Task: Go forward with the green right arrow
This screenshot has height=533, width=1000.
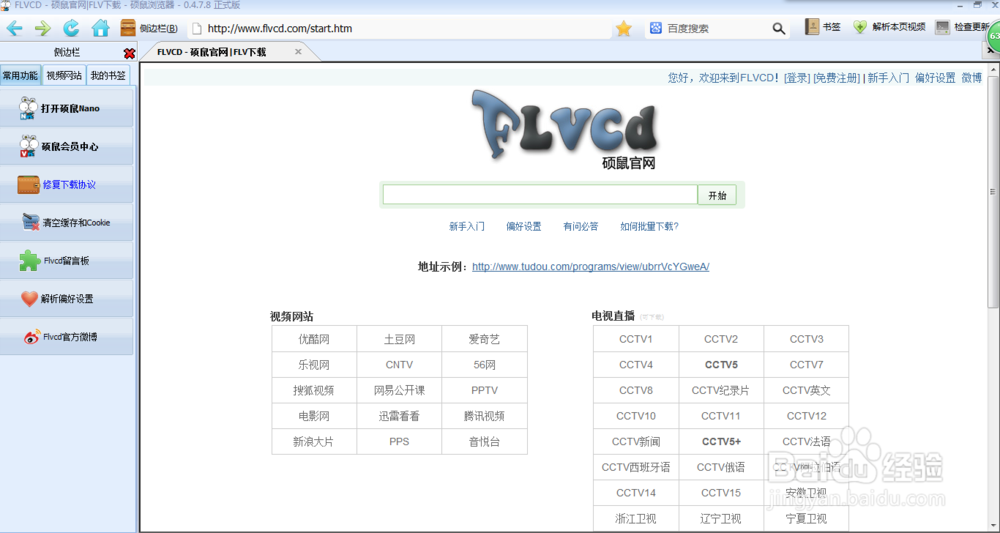Action: pyautogui.click(x=43, y=28)
